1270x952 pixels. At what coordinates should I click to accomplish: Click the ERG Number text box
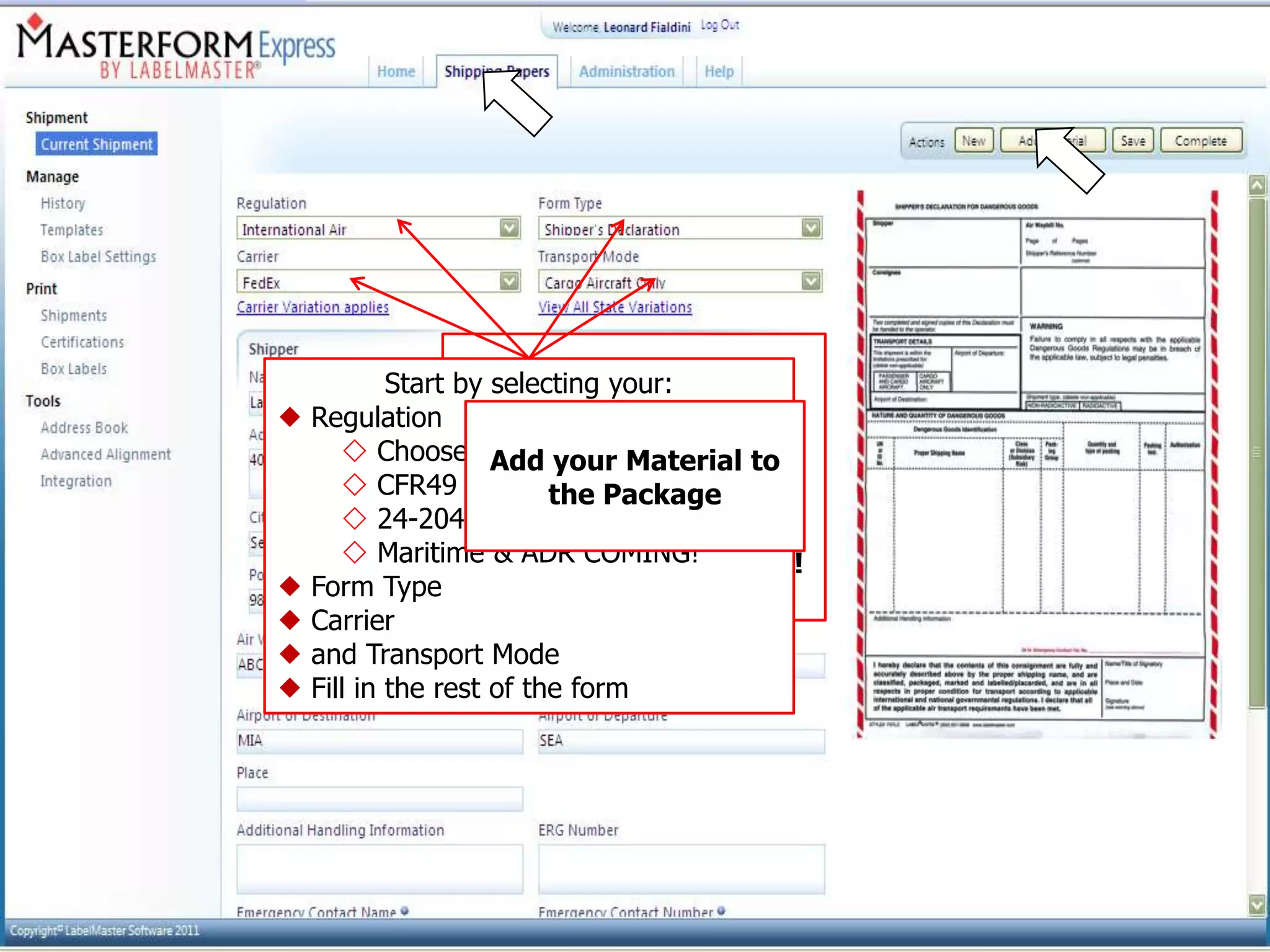[x=682, y=869]
